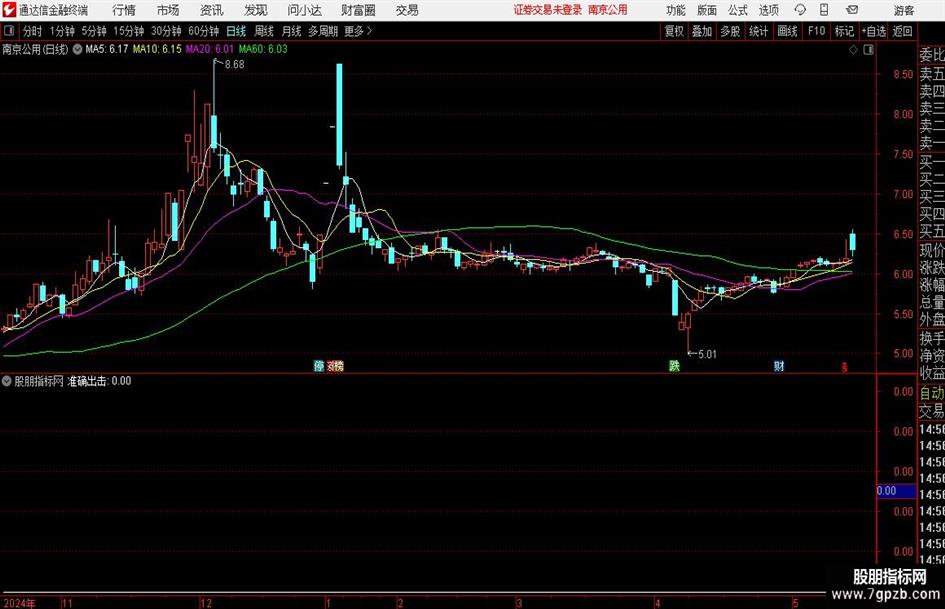
Task: Open the 发现 menu
Action: click(x=256, y=10)
